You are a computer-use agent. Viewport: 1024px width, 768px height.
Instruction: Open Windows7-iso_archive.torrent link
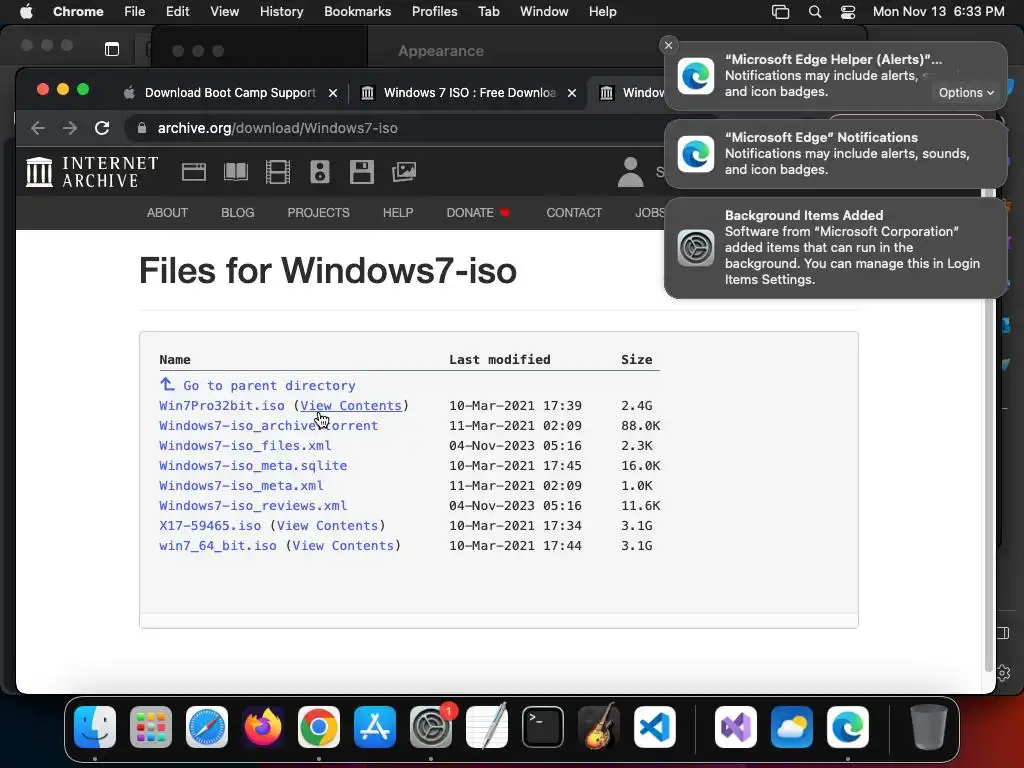[268, 426]
